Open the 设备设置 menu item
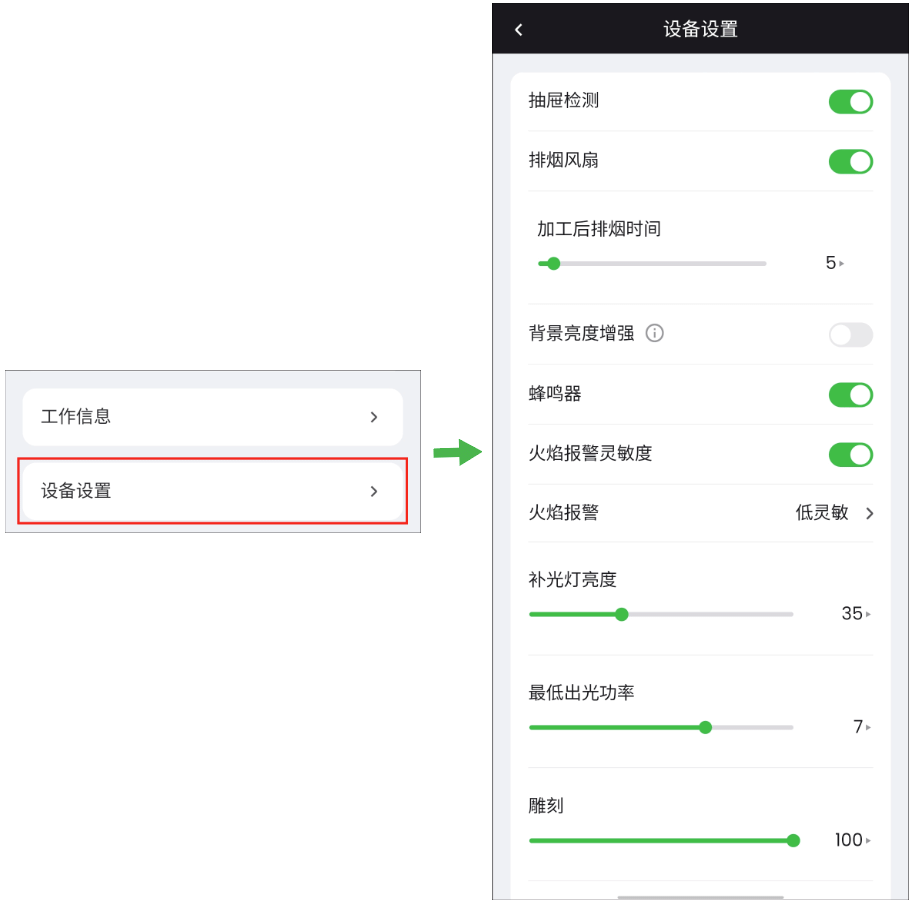Screen dimensions: 914x906 coord(213,491)
